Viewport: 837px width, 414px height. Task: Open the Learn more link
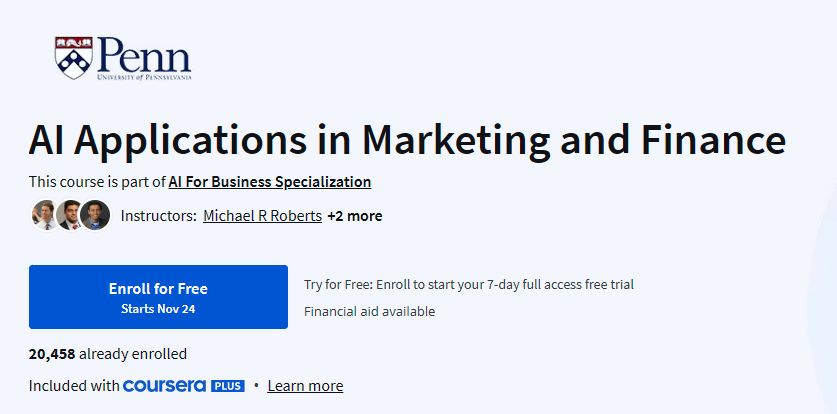[x=305, y=386]
